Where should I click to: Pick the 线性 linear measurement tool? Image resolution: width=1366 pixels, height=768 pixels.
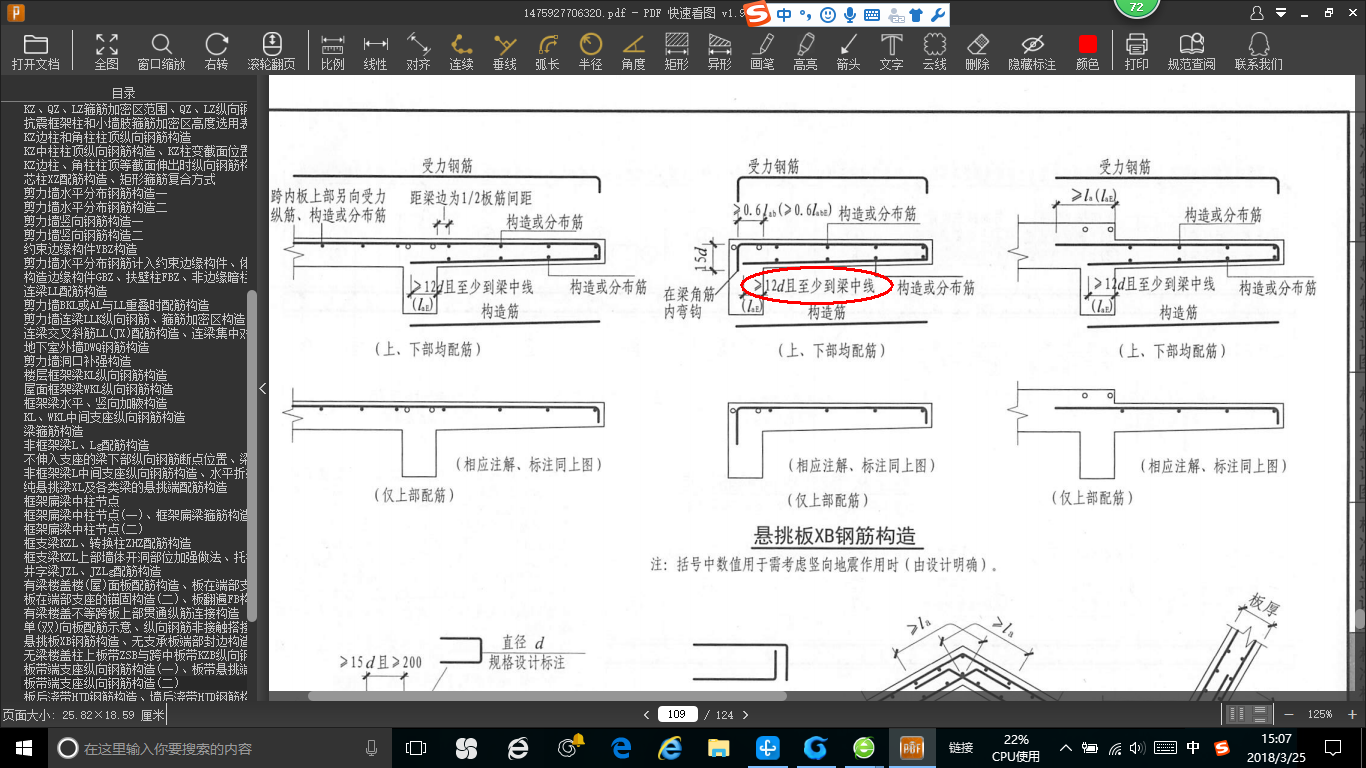pyautogui.click(x=375, y=52)
